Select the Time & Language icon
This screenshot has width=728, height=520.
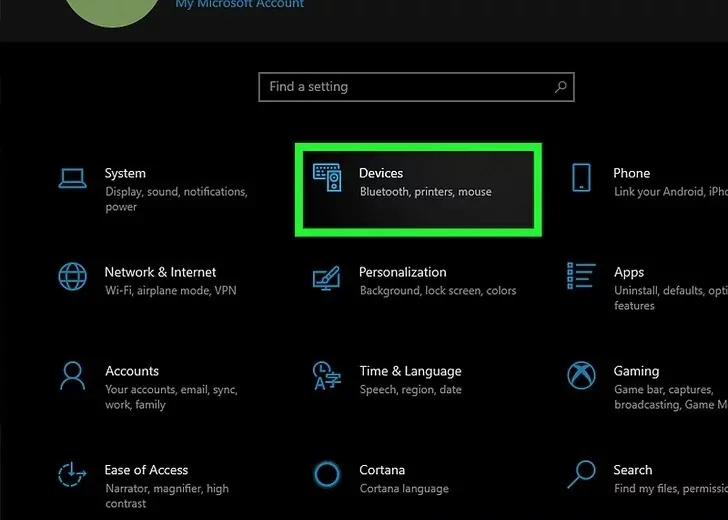pos(327,376)
